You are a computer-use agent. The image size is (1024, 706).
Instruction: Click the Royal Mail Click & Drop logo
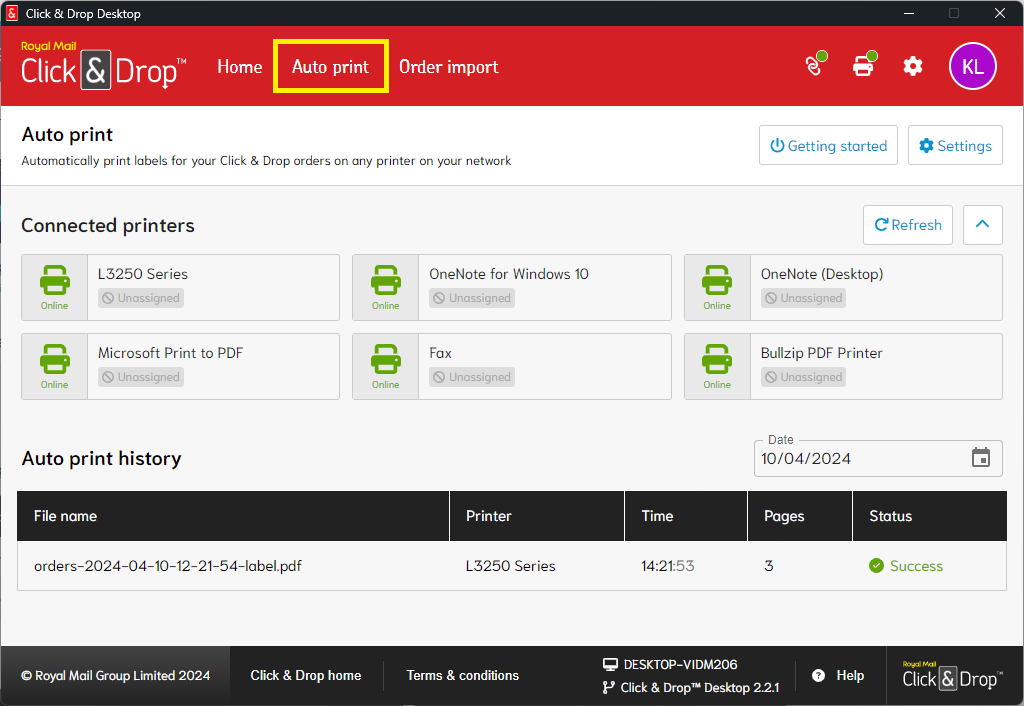(104, 65)
